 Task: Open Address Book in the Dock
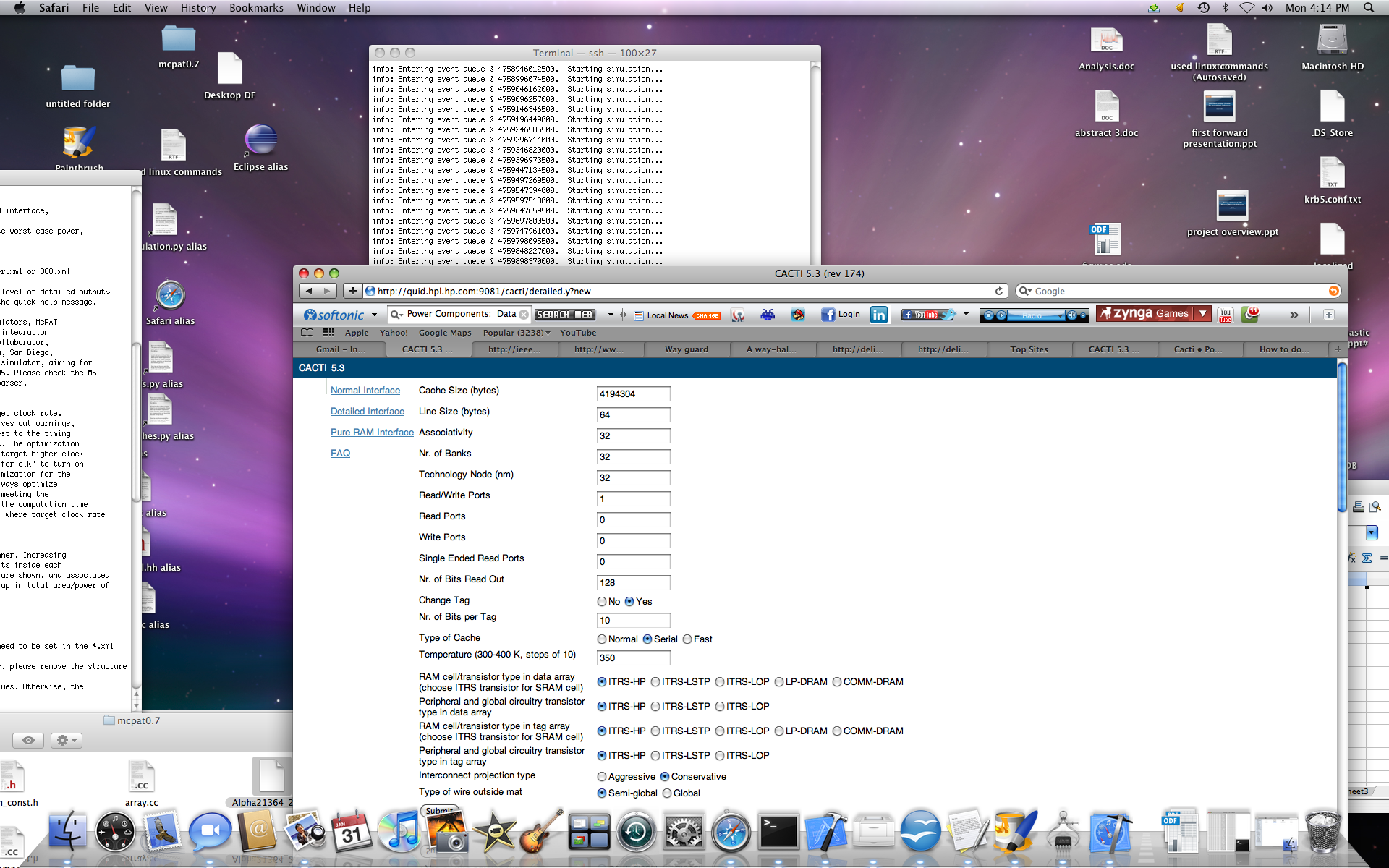point(258,831)
